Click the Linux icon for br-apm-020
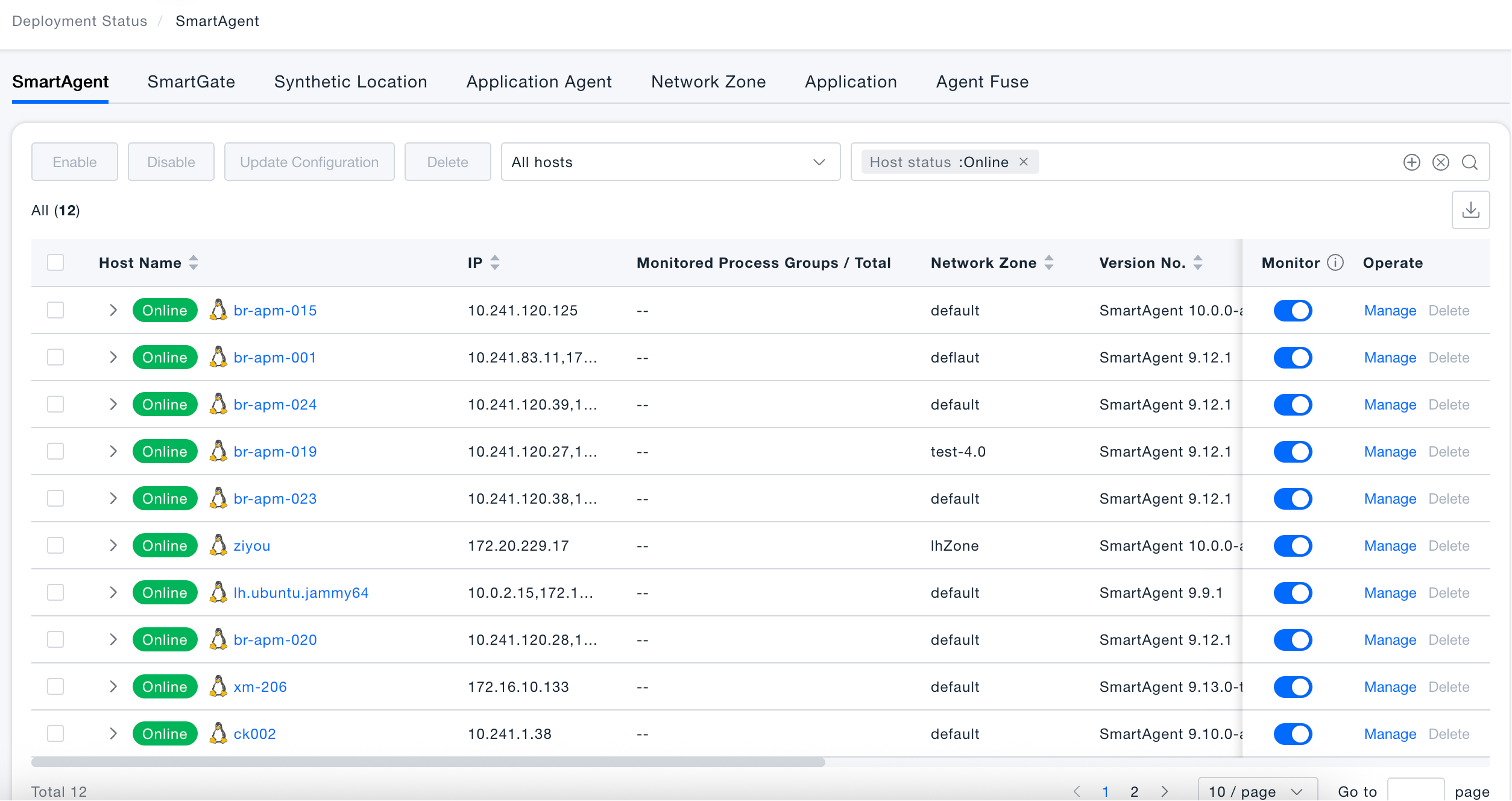The height and width of the screenshot is (801, 1512). click(x=218, y=639)
